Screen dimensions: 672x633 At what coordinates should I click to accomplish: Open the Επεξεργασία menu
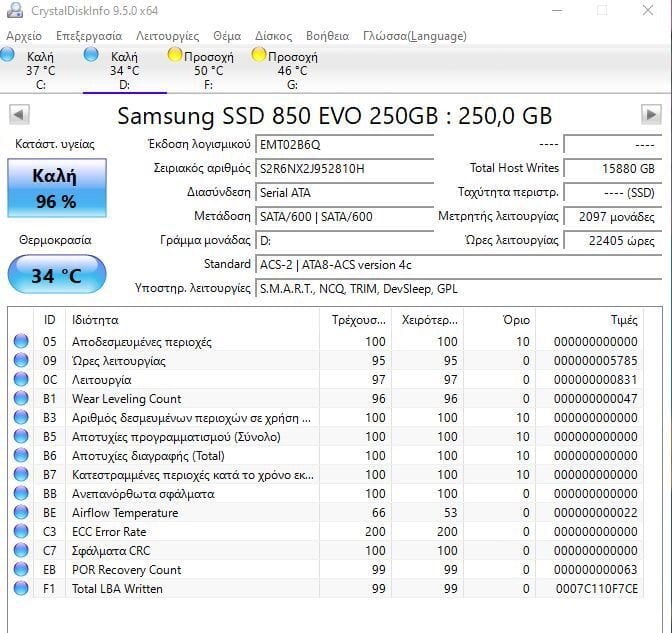click(x=89, y=36)
